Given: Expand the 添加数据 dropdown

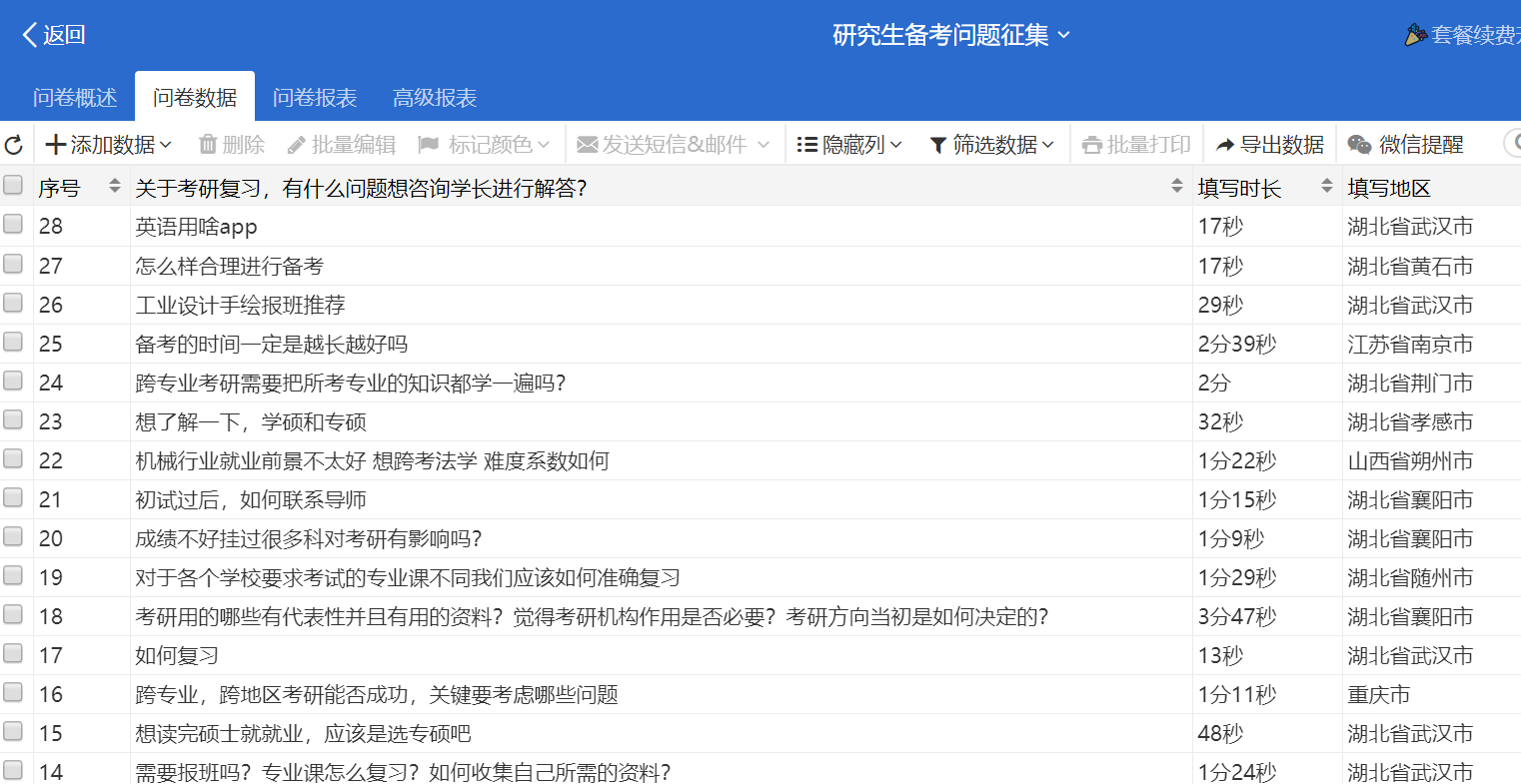Looking at the screenshot, I should pyautogui.click(x=109, y=145).
